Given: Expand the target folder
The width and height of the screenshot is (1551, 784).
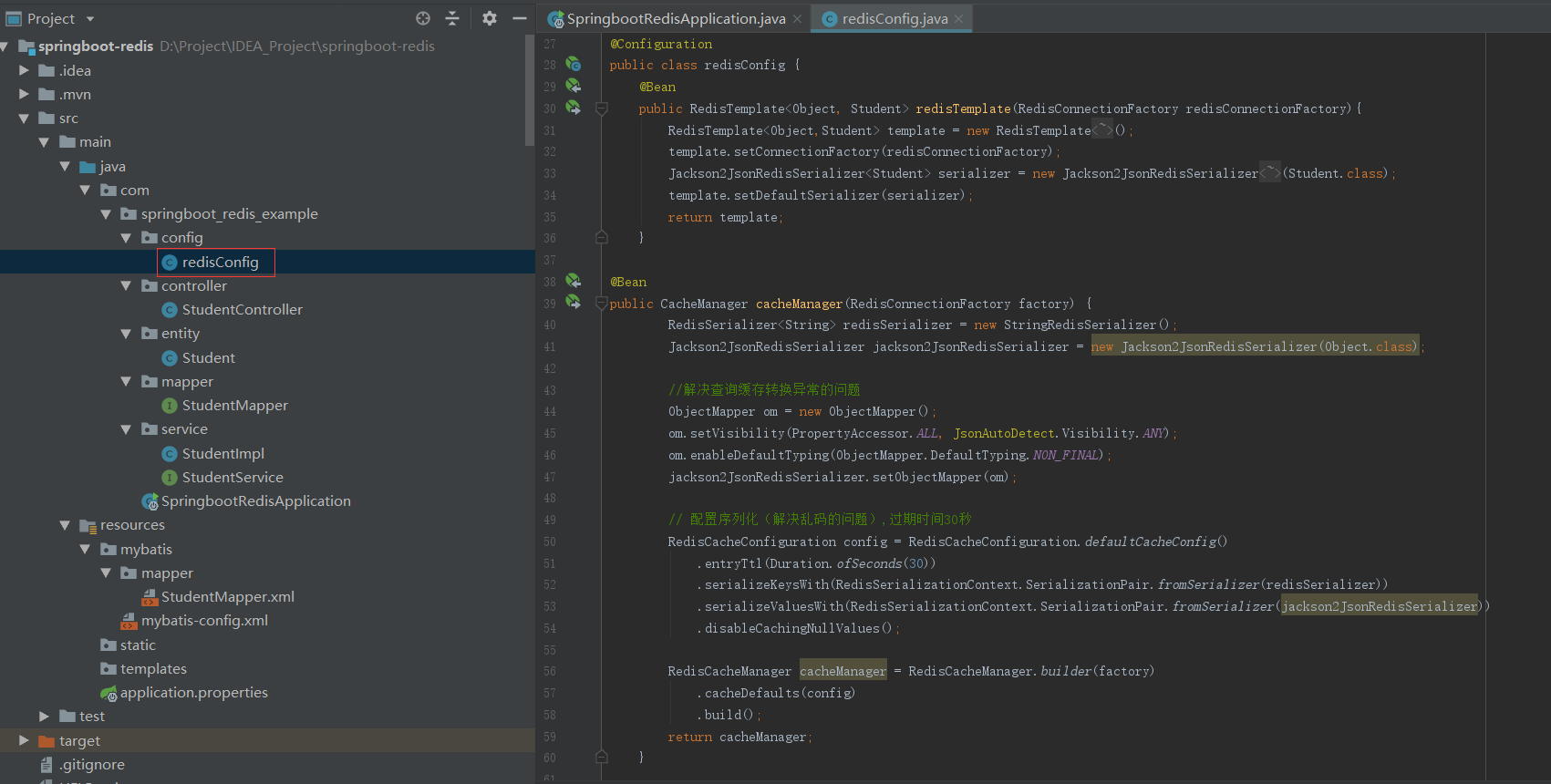Looking at the screenshot, I should [25, 740].
